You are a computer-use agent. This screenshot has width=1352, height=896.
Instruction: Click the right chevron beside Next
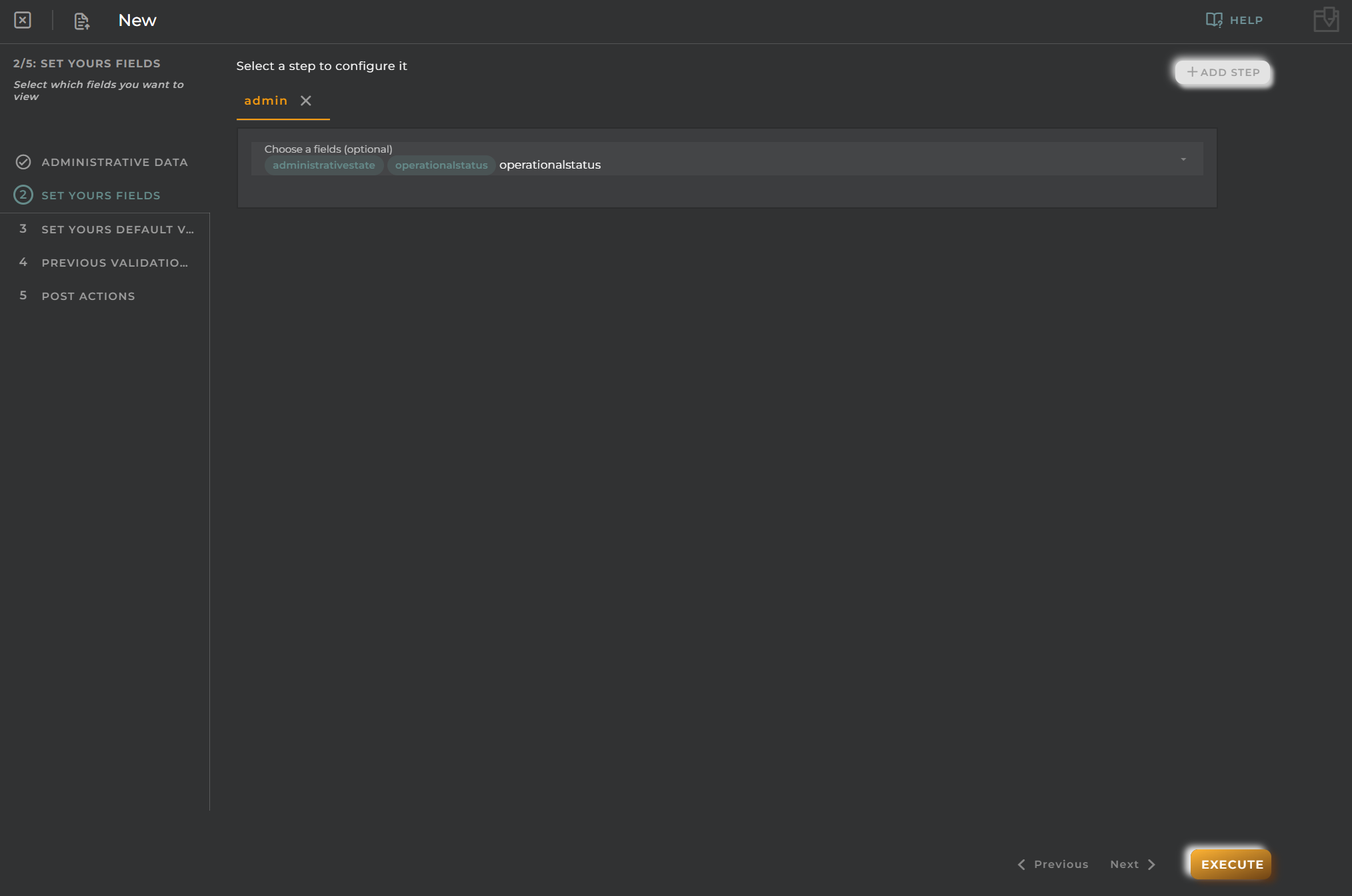tap(1151, 865)
